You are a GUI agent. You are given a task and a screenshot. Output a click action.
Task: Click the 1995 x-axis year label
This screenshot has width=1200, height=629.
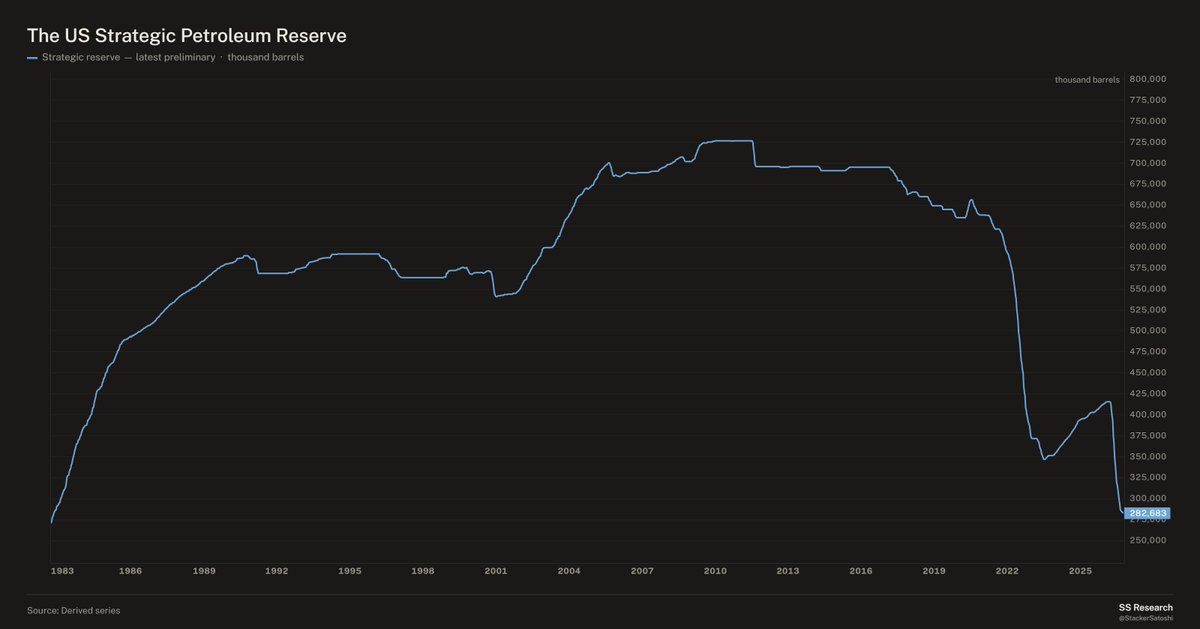pyautogui.click(x=350, y=571)
